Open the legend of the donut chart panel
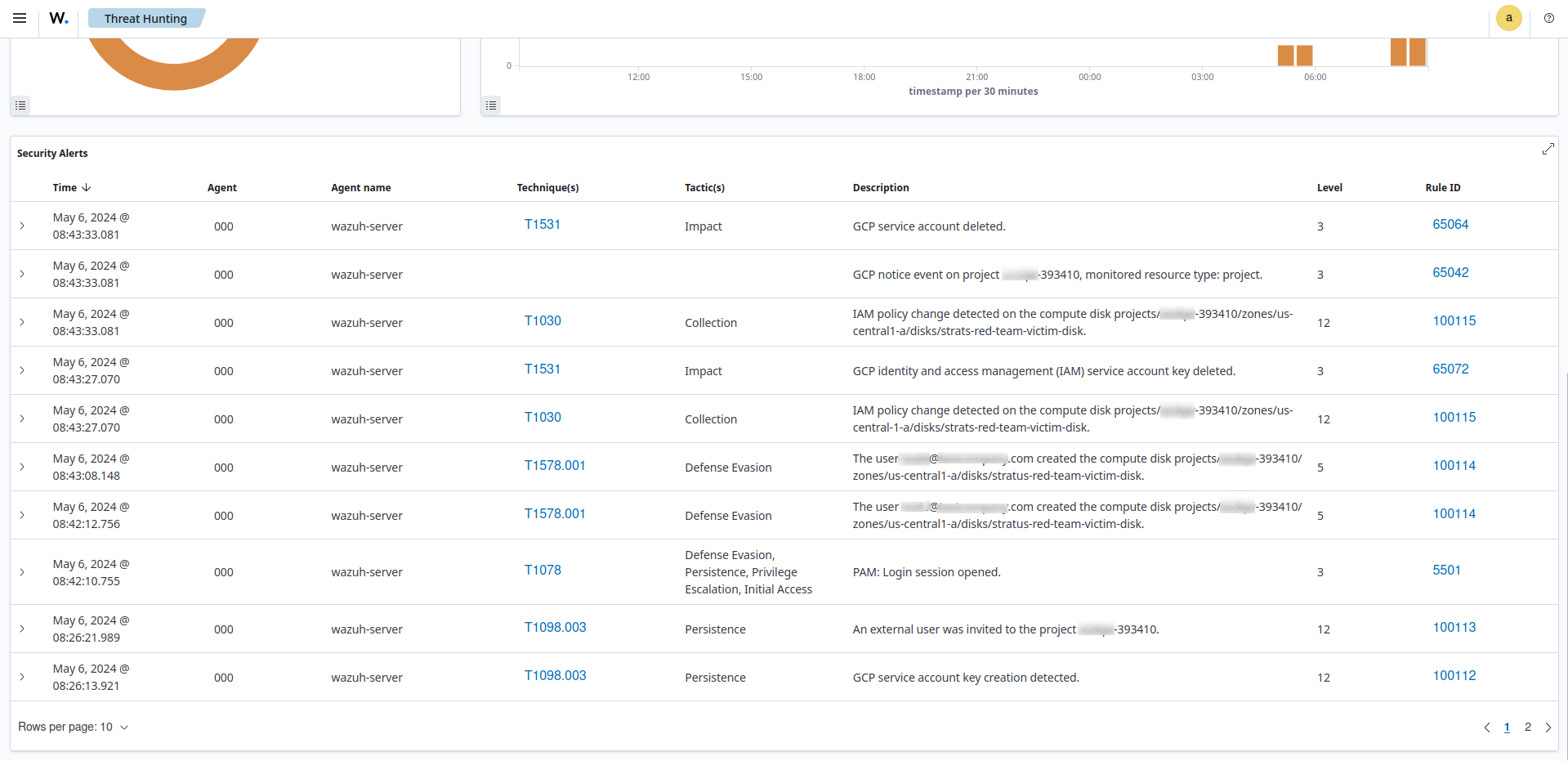Viewport: 1568px width, 761px height. tap(20, 105)
